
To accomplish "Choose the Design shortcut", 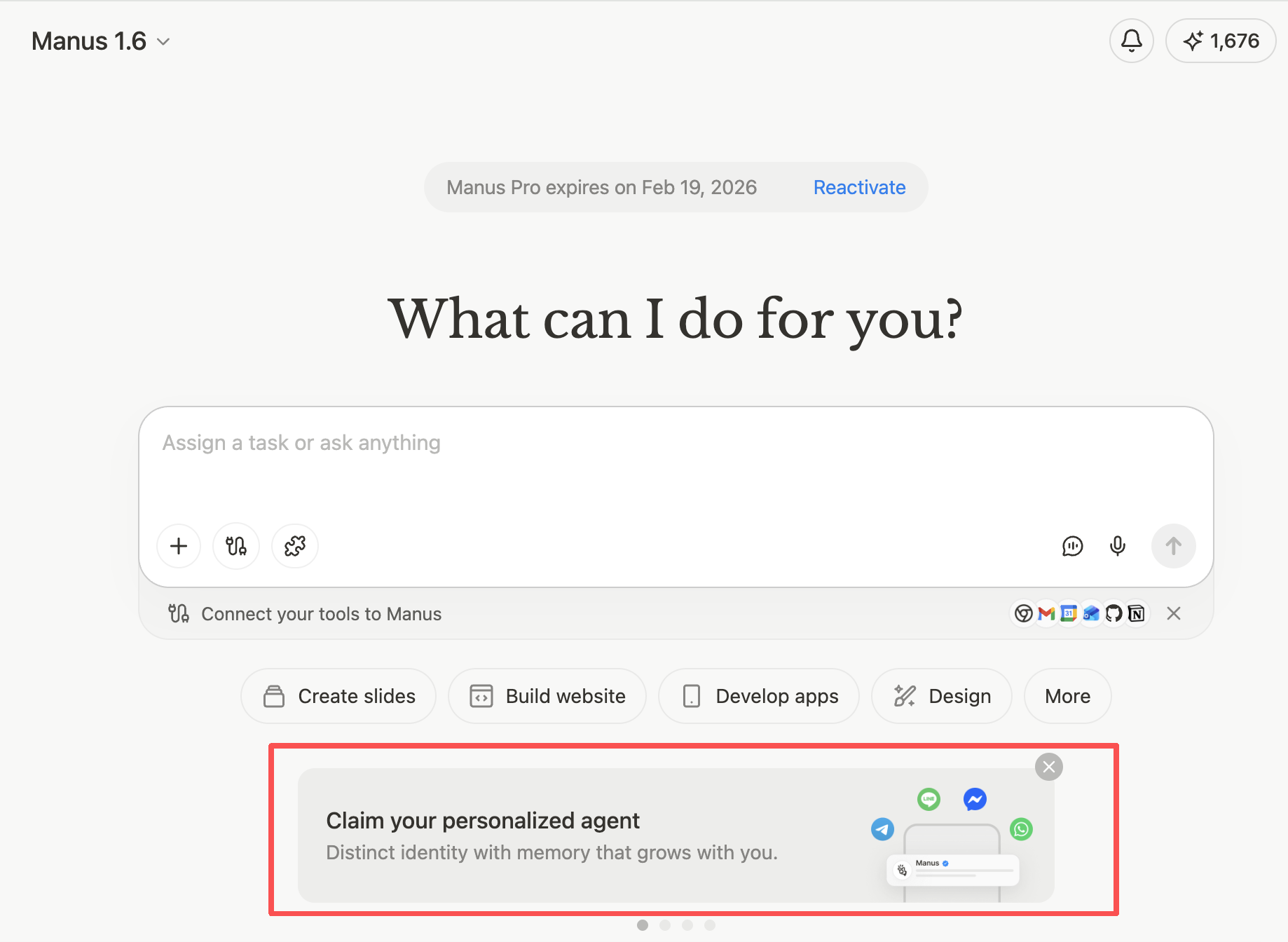I will (942, 696).
